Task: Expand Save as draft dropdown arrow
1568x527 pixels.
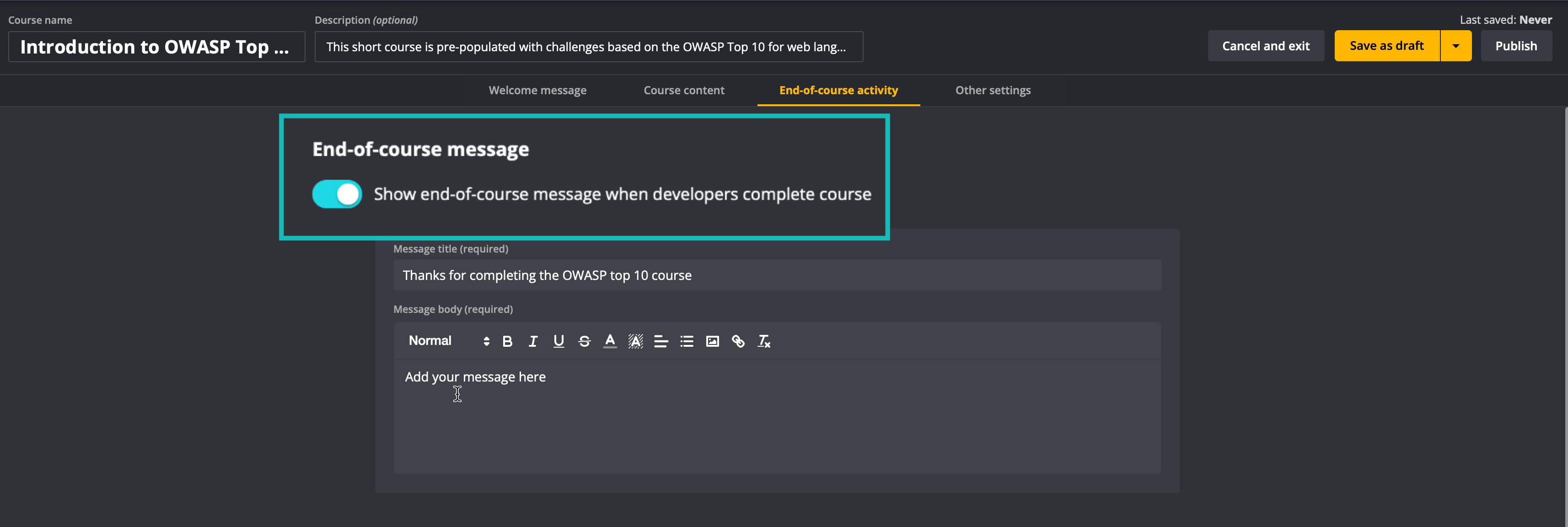Action: 1455,46
